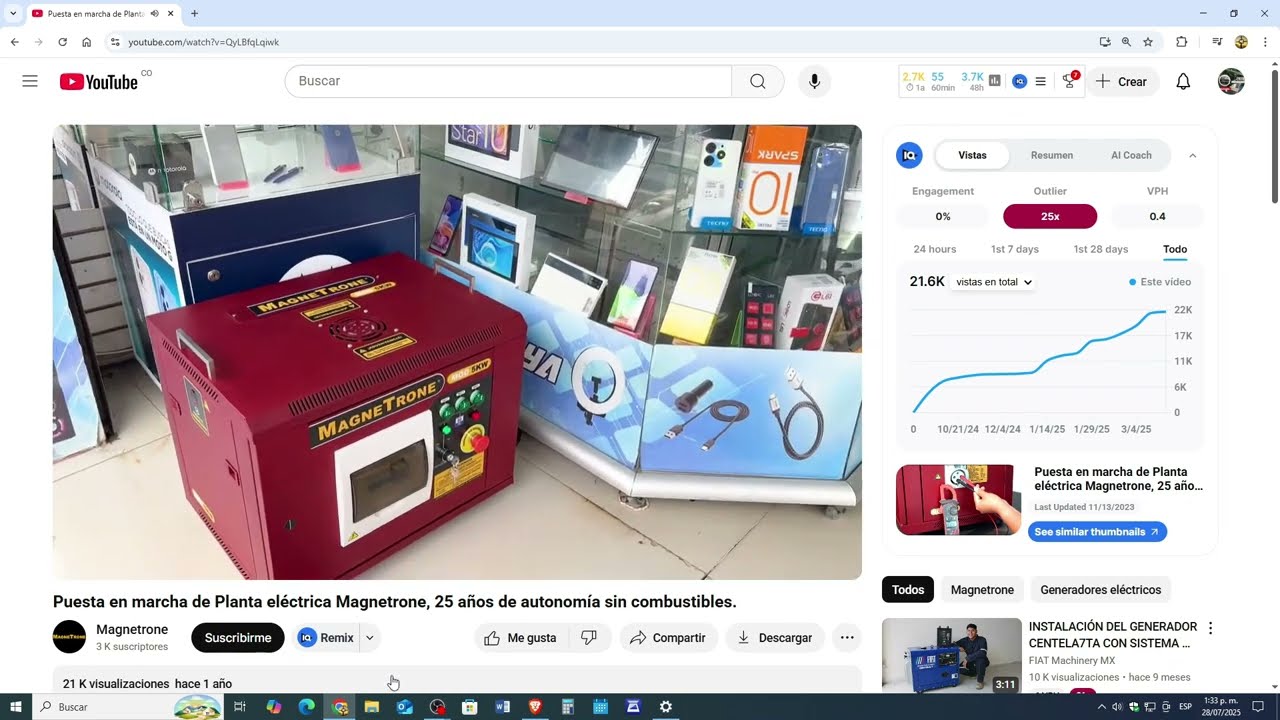This screenshot has width=1280, height=720.
Task: Mute the tab via speaker icon
Action: (x=155, y=14)
